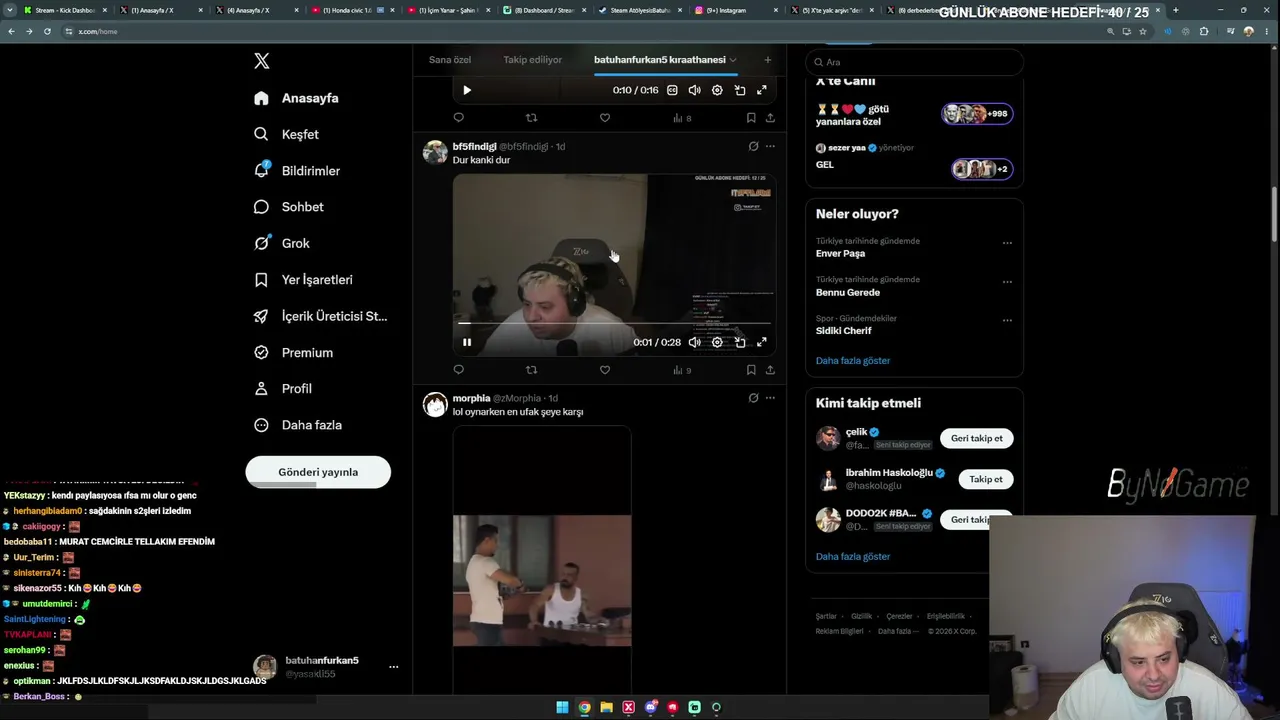This screenshot has width=1280, height=720.
Task: Switch to the Sana özel tab
Action: pos(450,60)
